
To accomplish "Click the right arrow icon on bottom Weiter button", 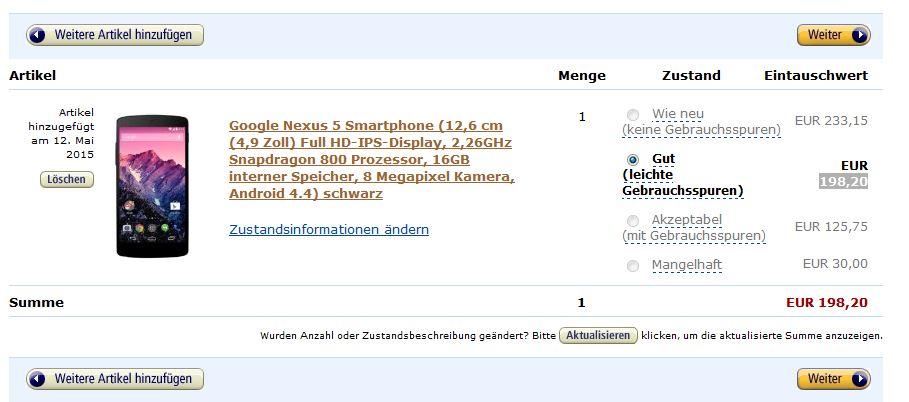I will coord(859,379).
